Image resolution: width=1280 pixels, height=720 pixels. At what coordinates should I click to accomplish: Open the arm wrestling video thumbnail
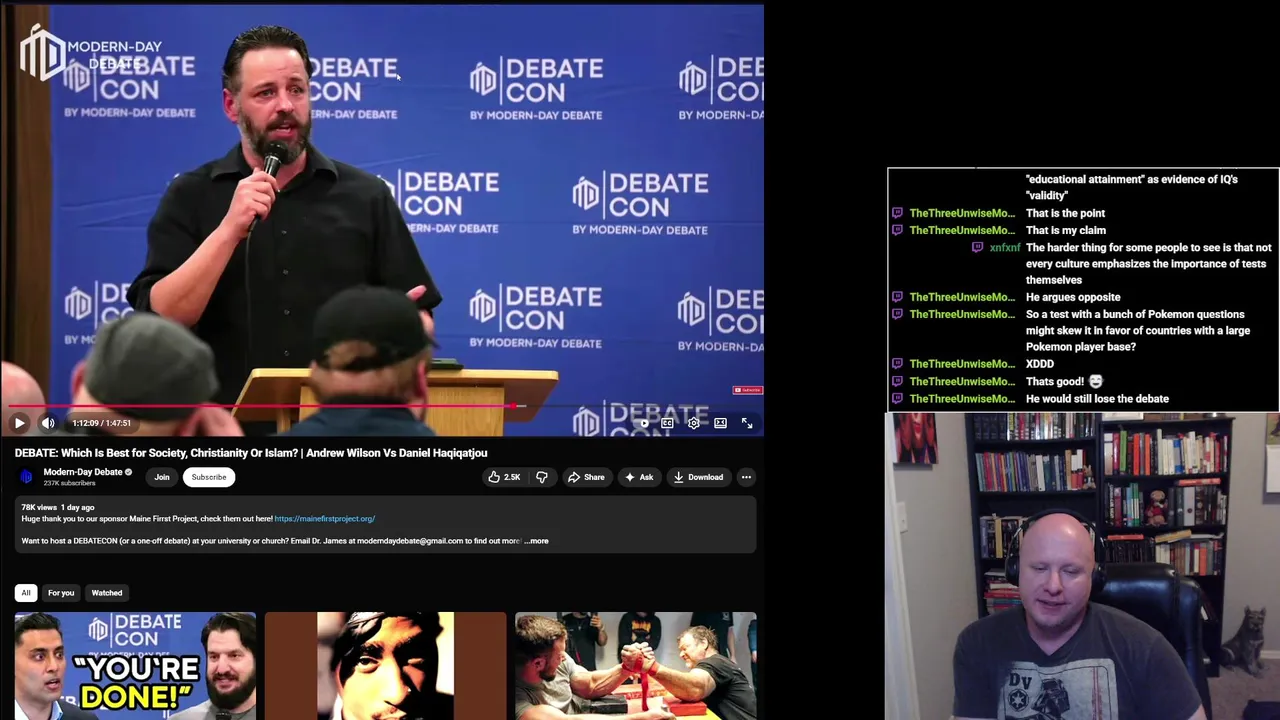[x=636, y=666]
